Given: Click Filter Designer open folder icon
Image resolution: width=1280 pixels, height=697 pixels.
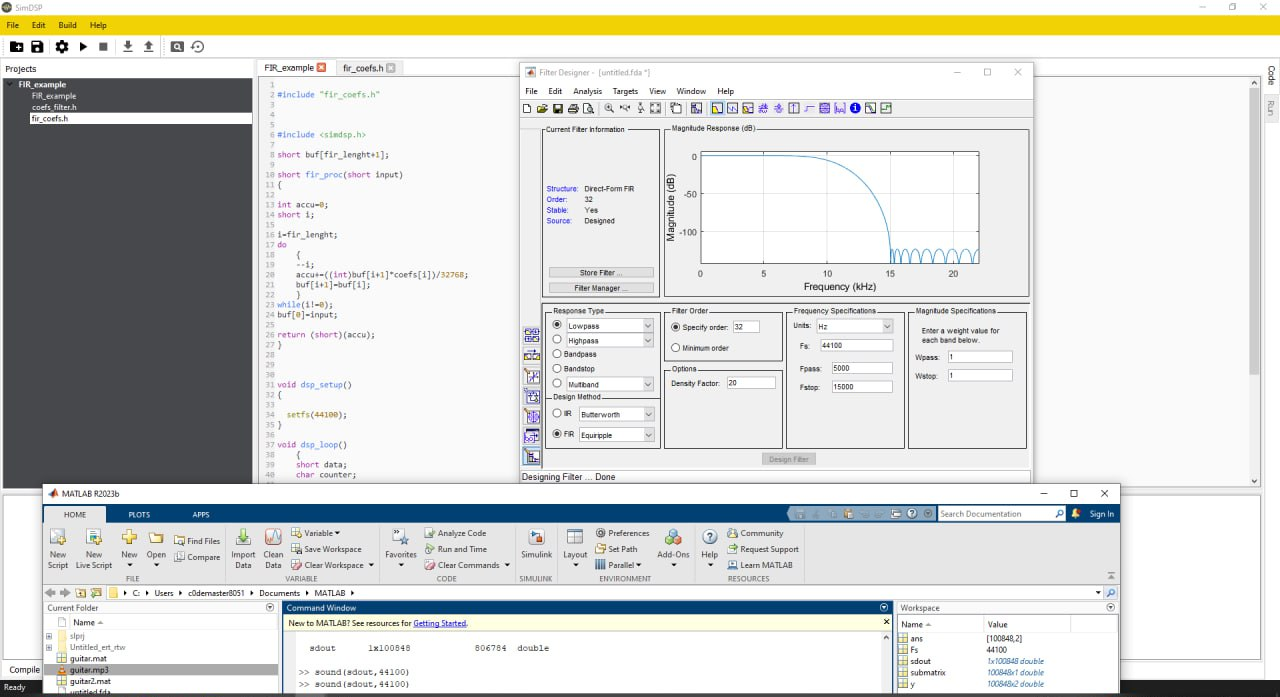Looking at the screenshot, I should pos(542,108).
